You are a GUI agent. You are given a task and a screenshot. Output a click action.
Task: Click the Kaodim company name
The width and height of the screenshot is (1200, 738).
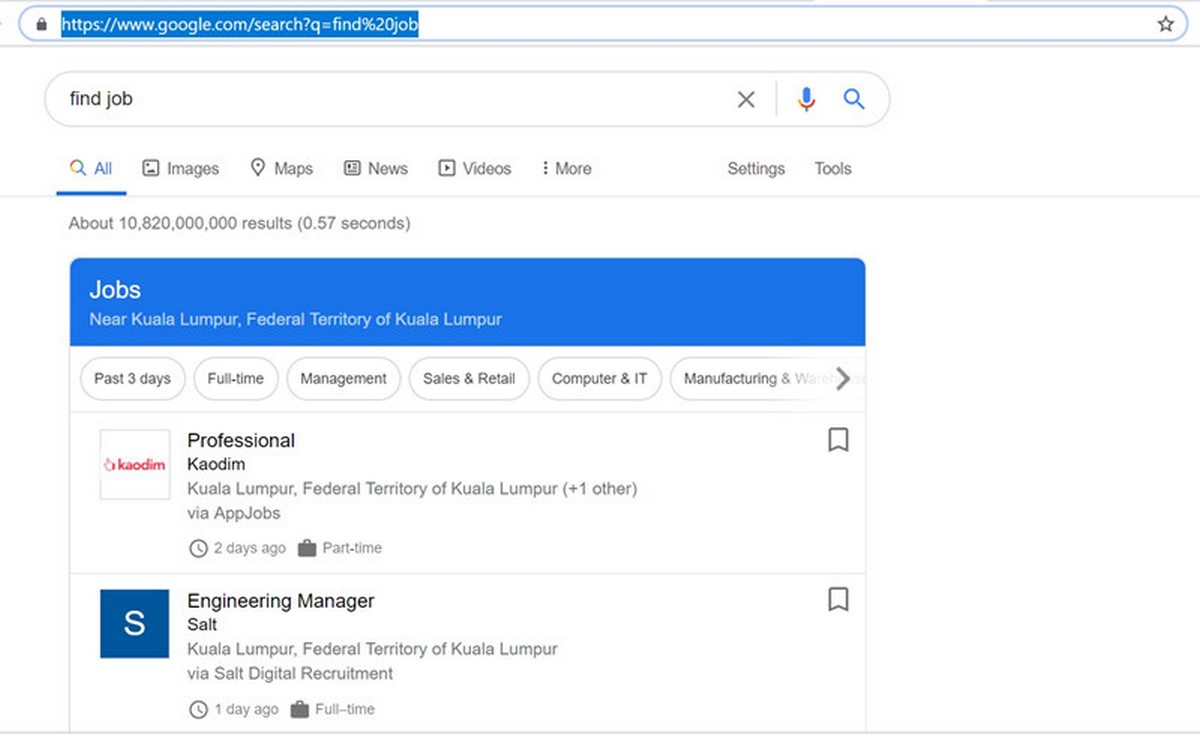click(216, 464)
